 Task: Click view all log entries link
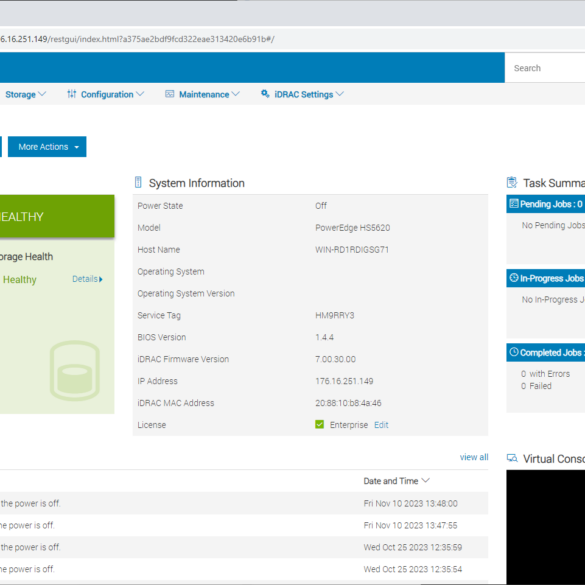pos(474,457)
